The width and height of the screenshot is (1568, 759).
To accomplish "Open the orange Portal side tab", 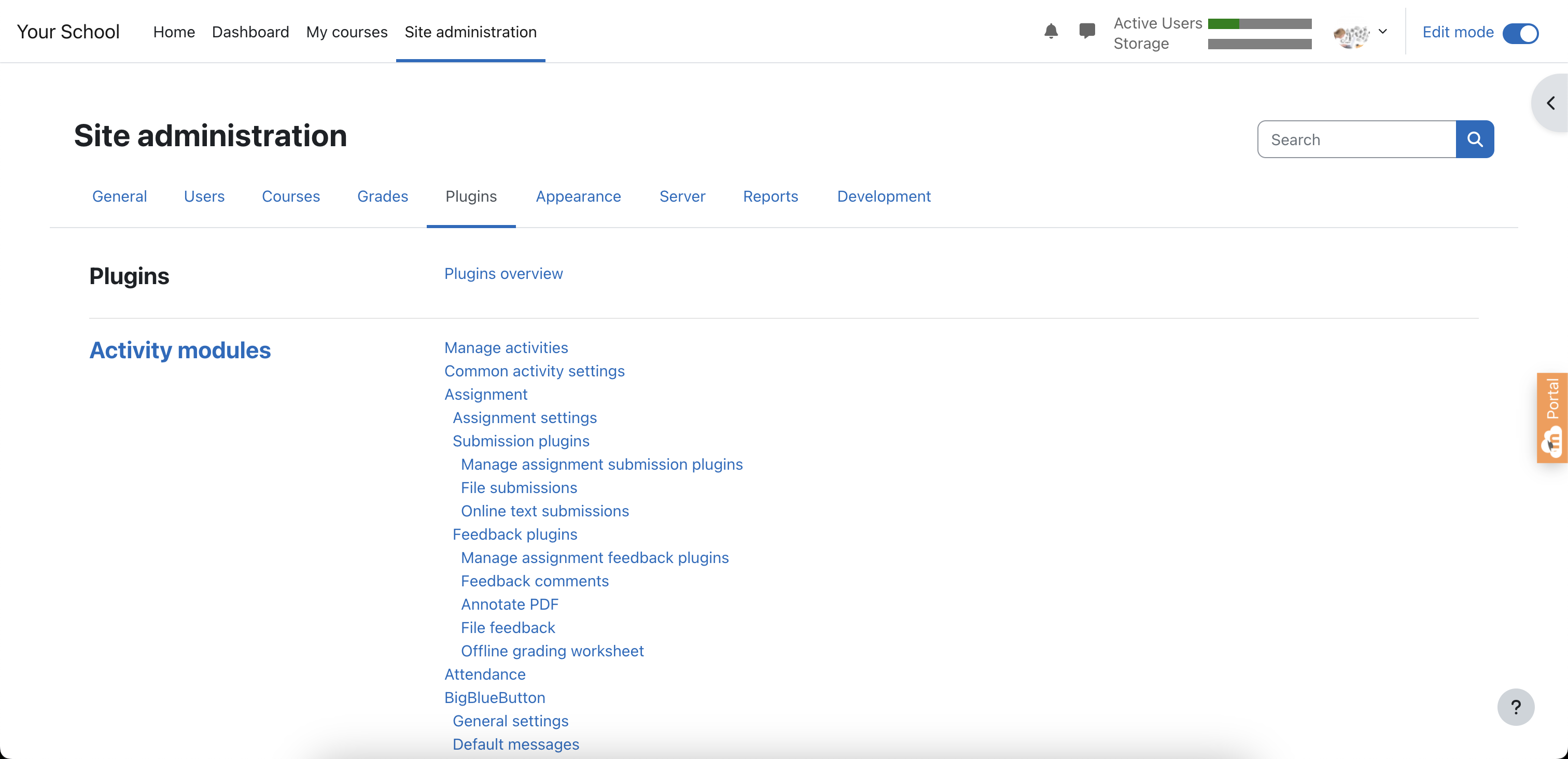I will pyautogui.click(x=1552, y=417).
